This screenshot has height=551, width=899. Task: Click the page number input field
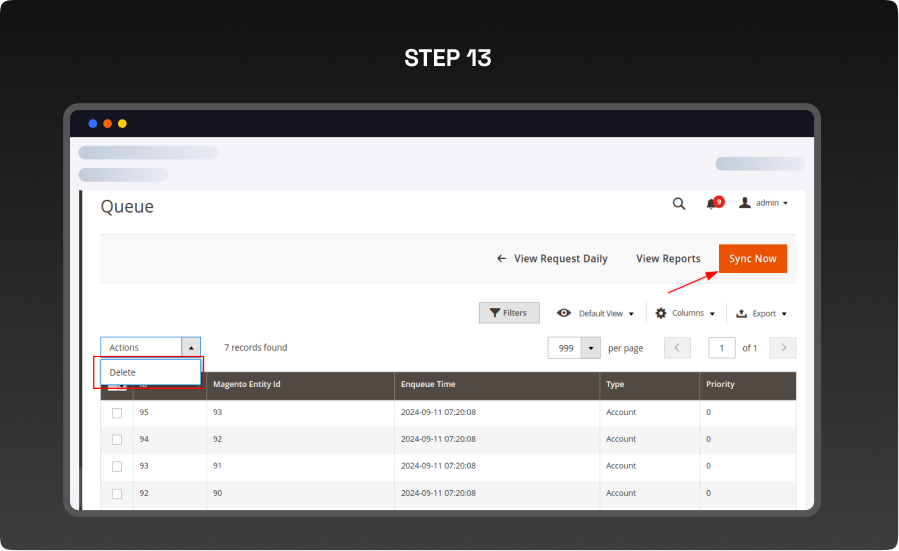pyautogui.click(x=721, y=348)
